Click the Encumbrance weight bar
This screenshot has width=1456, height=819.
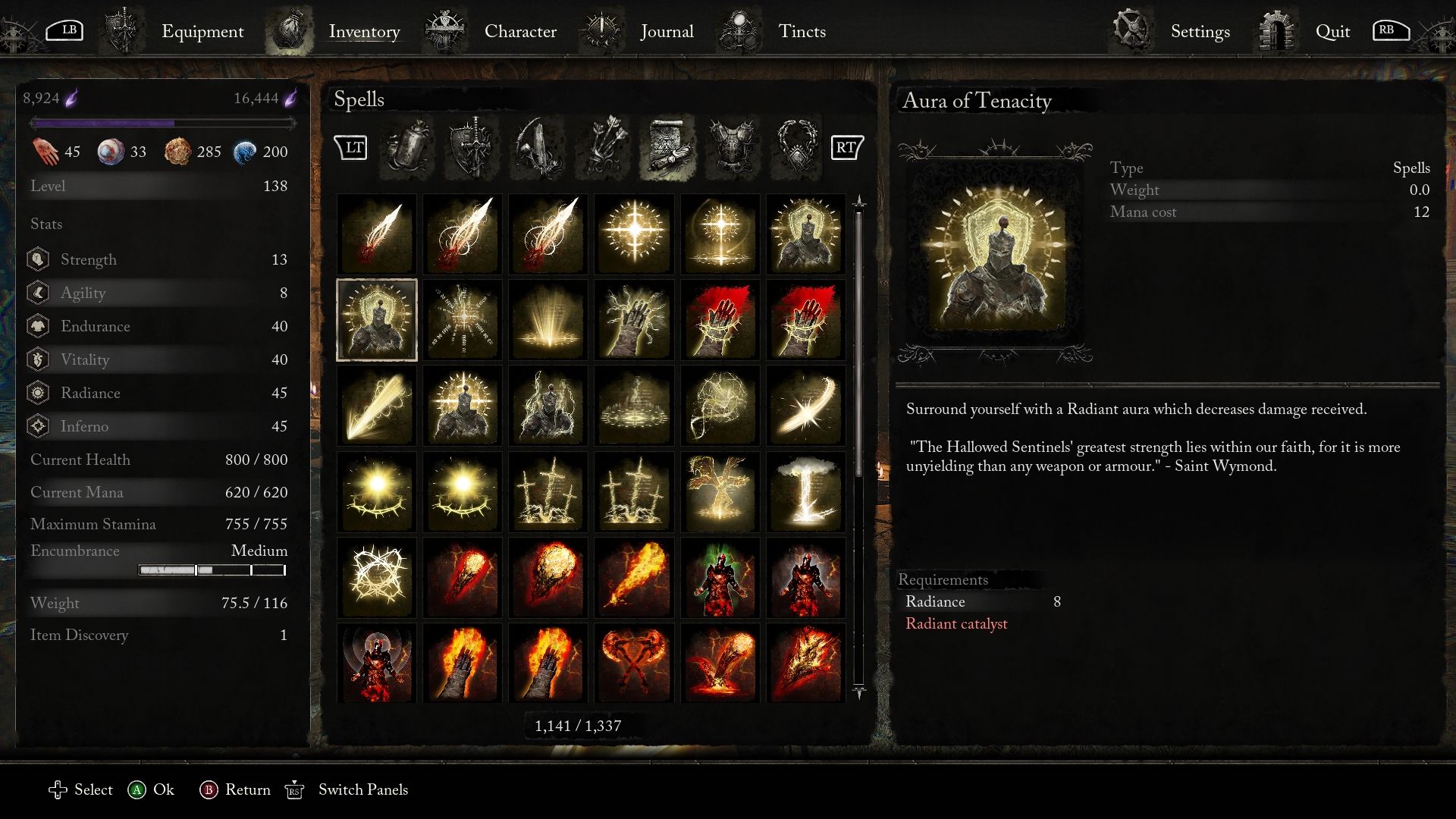pyautogui.click(x=212, y=570)
